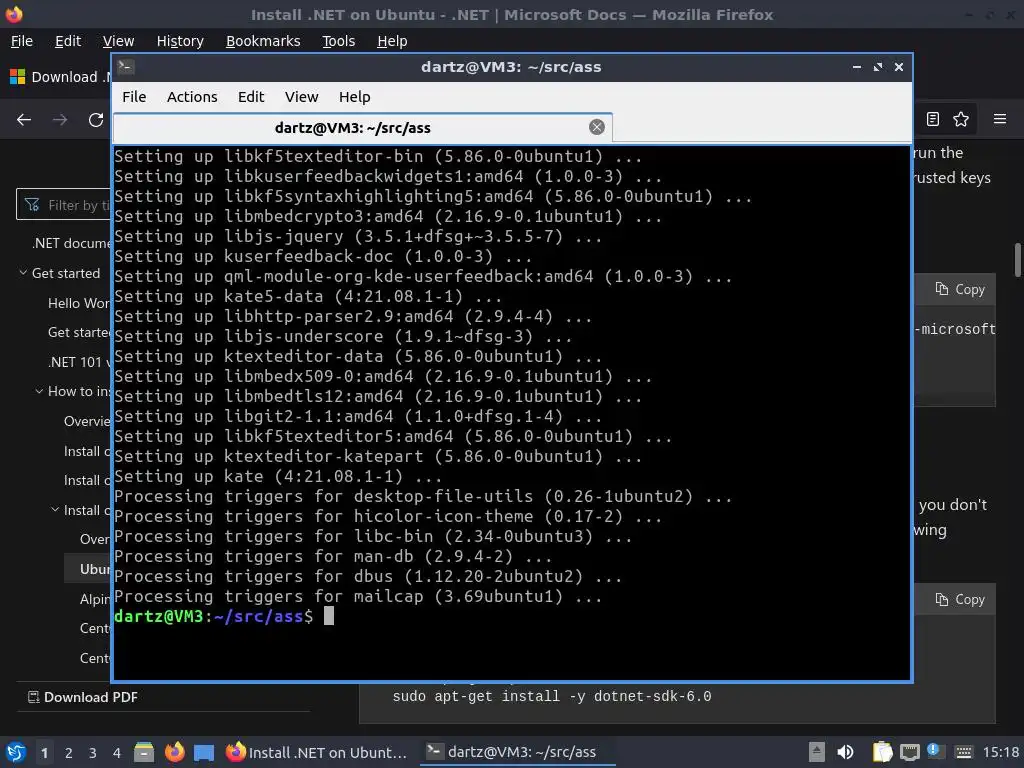Bookmark this page with star icon

(961, 119)
